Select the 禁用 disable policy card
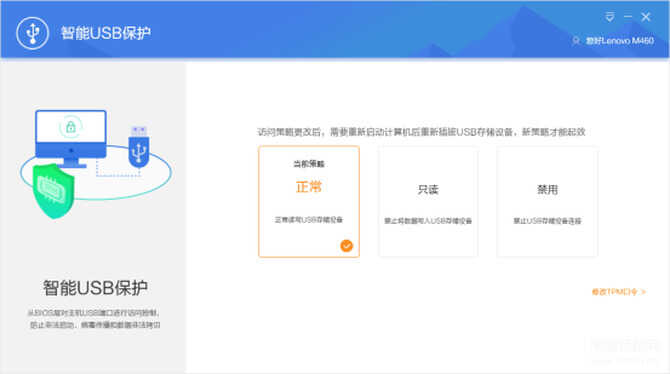670x374 pixels. [547, 201]
